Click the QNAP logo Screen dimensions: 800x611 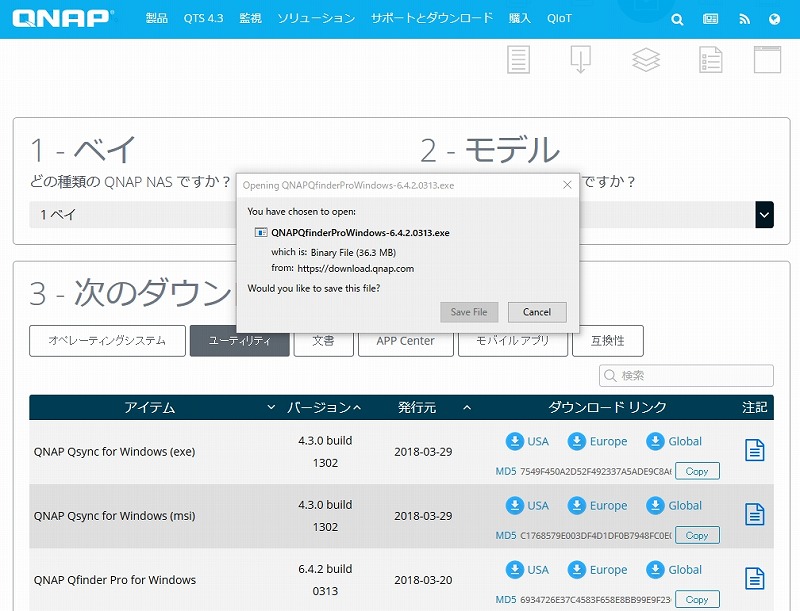pos(62,18)
